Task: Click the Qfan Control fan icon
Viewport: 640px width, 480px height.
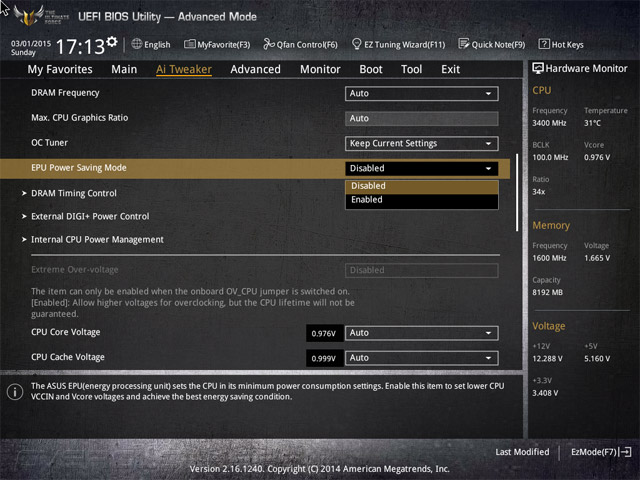Action: [269, 44]
